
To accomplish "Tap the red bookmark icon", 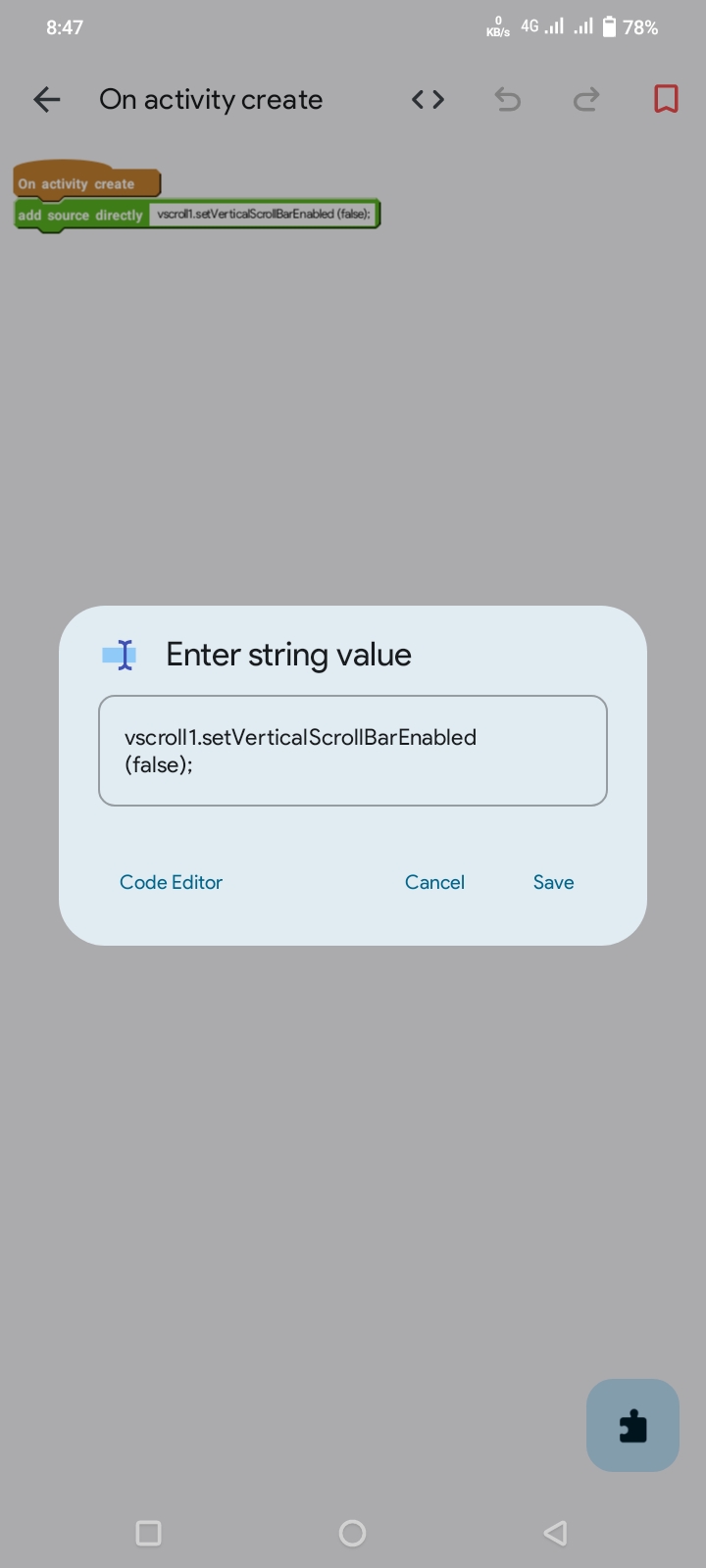I will [x=666, y=99].
